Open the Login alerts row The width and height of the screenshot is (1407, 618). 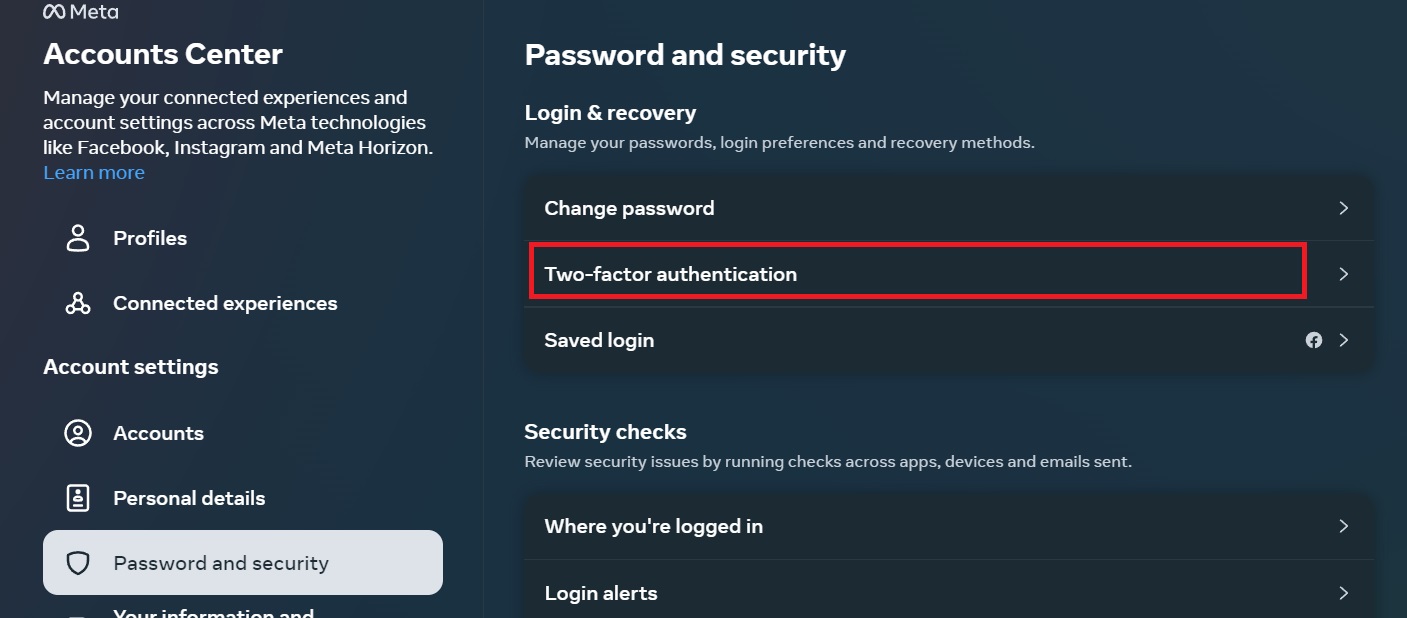600,593
